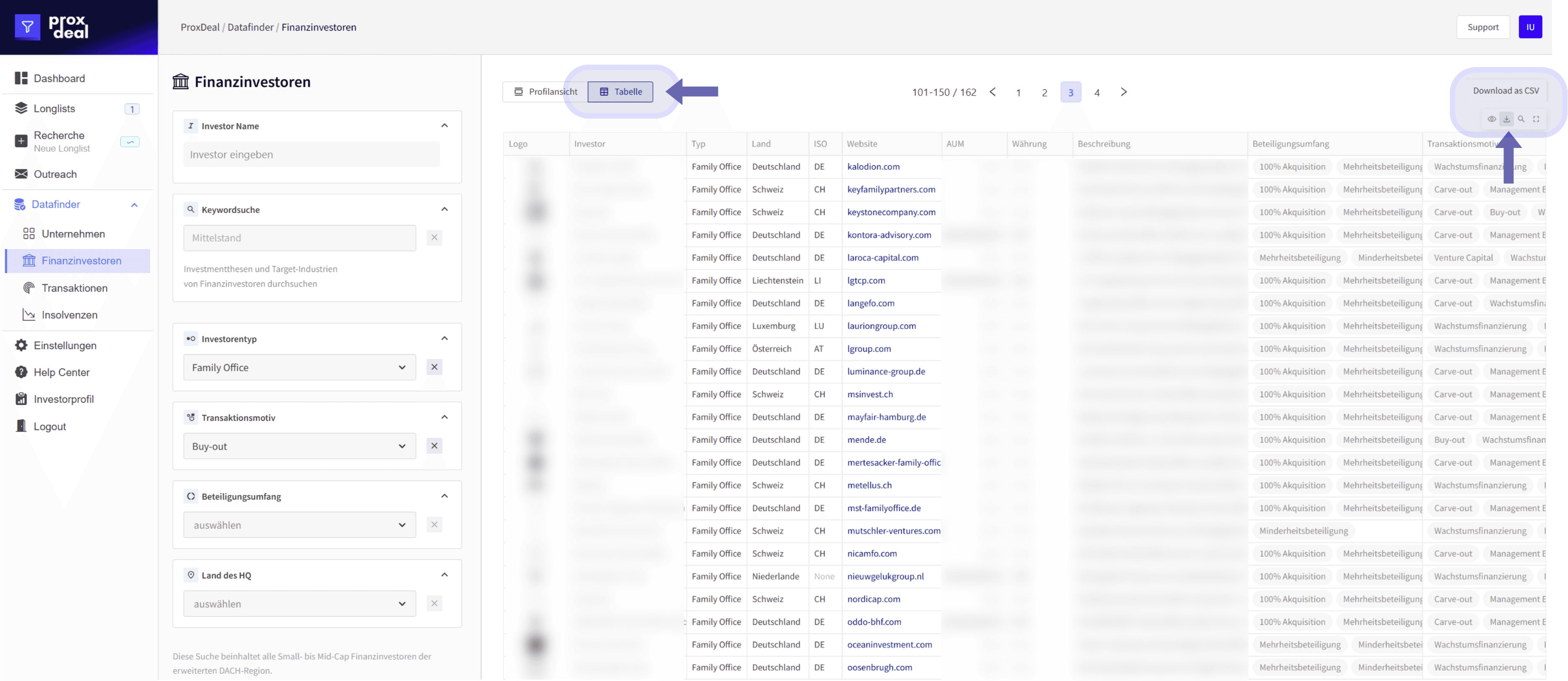The height and width of the screenshot is (681, 1568).
Task: Open the Investorentyp Family Office dropdown
Action: [299, 367]
